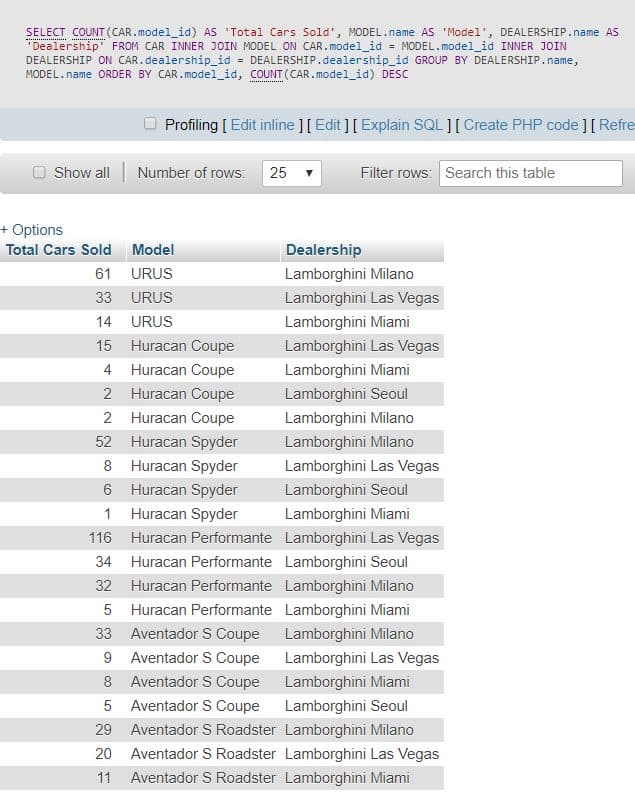Click Lamborghini Miami in Huracan Spyder row
The width and height of the screenshot is (635, 794).
[347, 514]
